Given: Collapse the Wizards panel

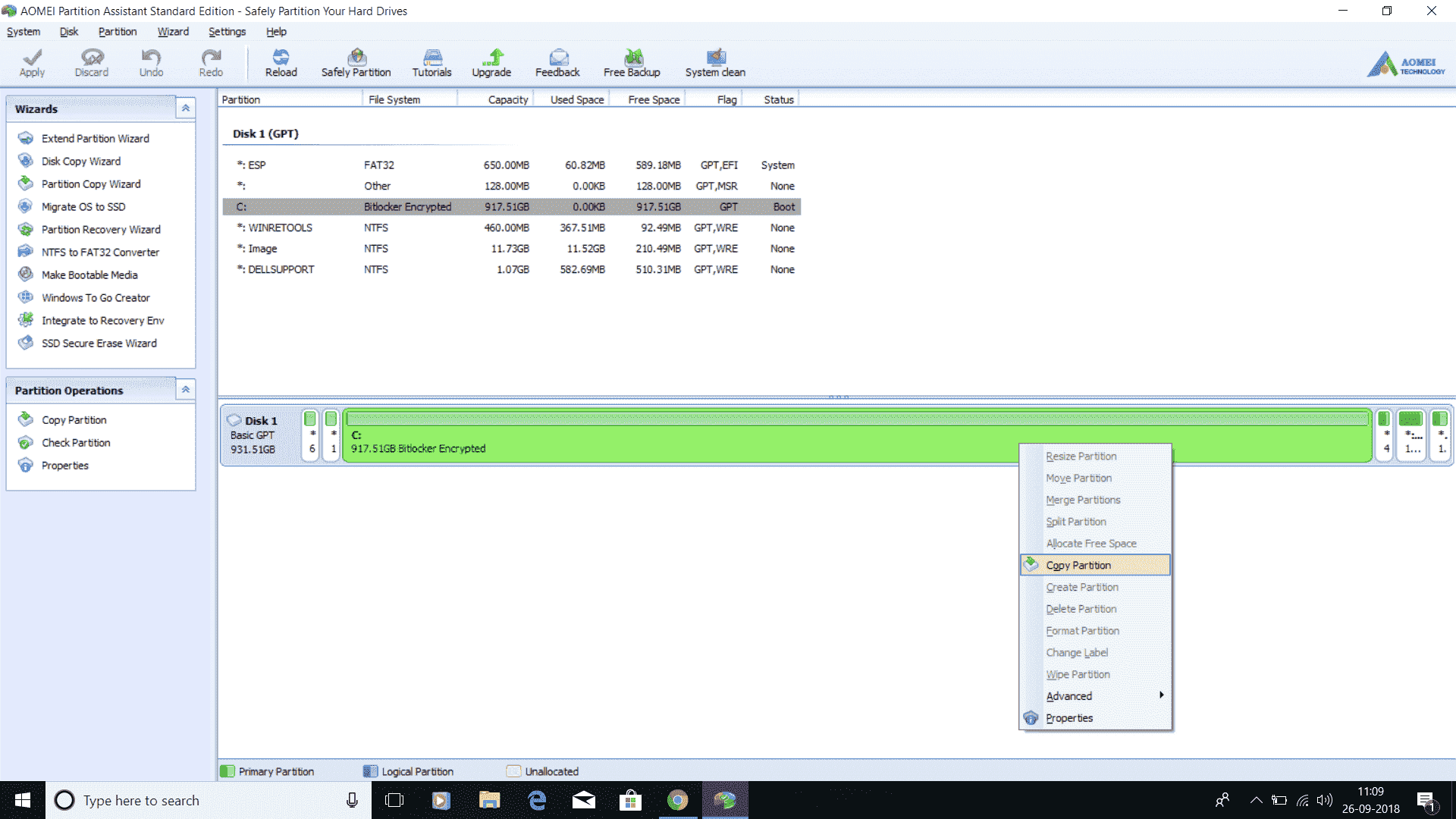Looking at the screenshot, I should pyautogui.click(x=186, y=108).
